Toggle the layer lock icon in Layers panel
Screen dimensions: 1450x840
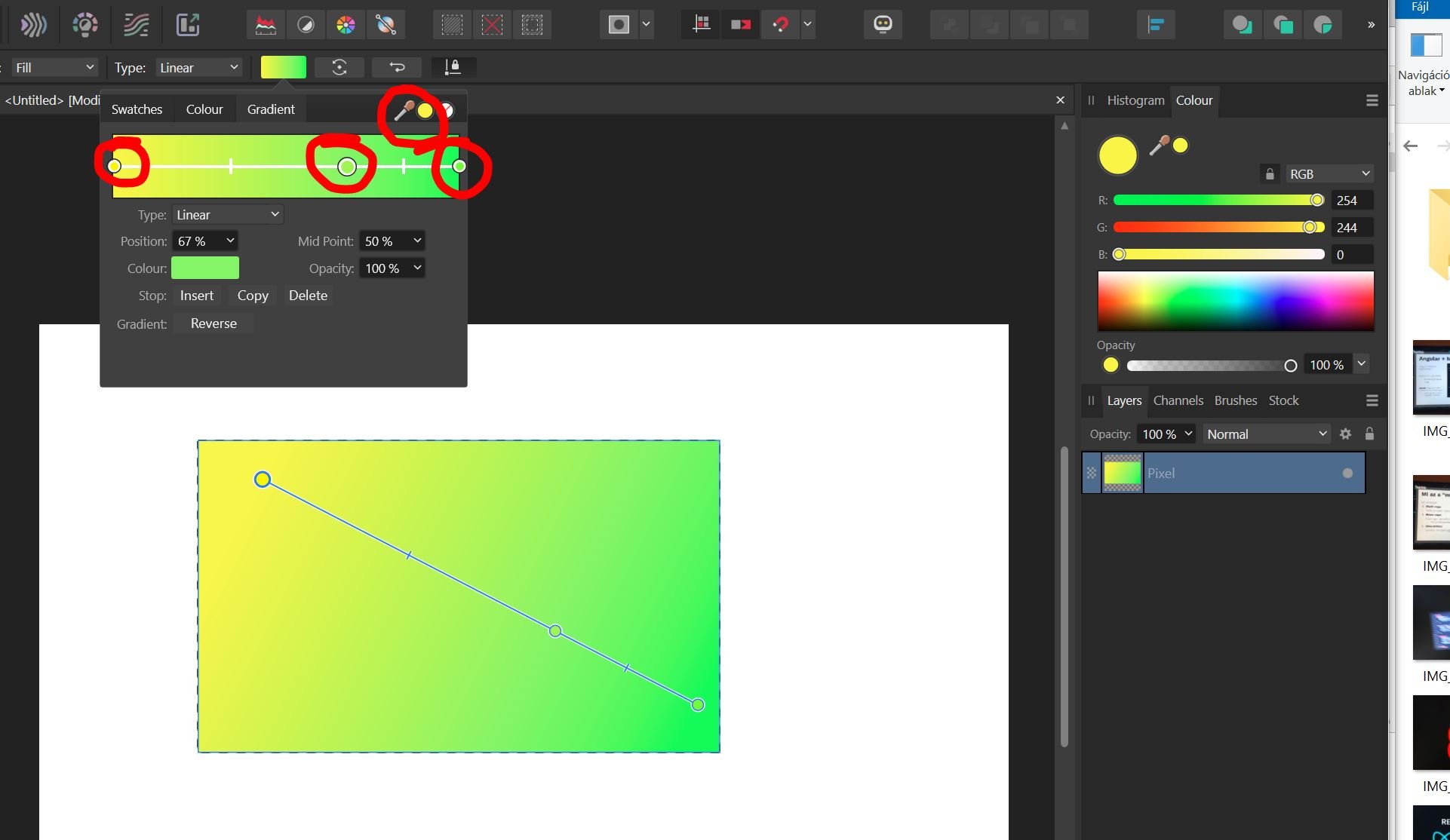click(x=1369, y=434)
